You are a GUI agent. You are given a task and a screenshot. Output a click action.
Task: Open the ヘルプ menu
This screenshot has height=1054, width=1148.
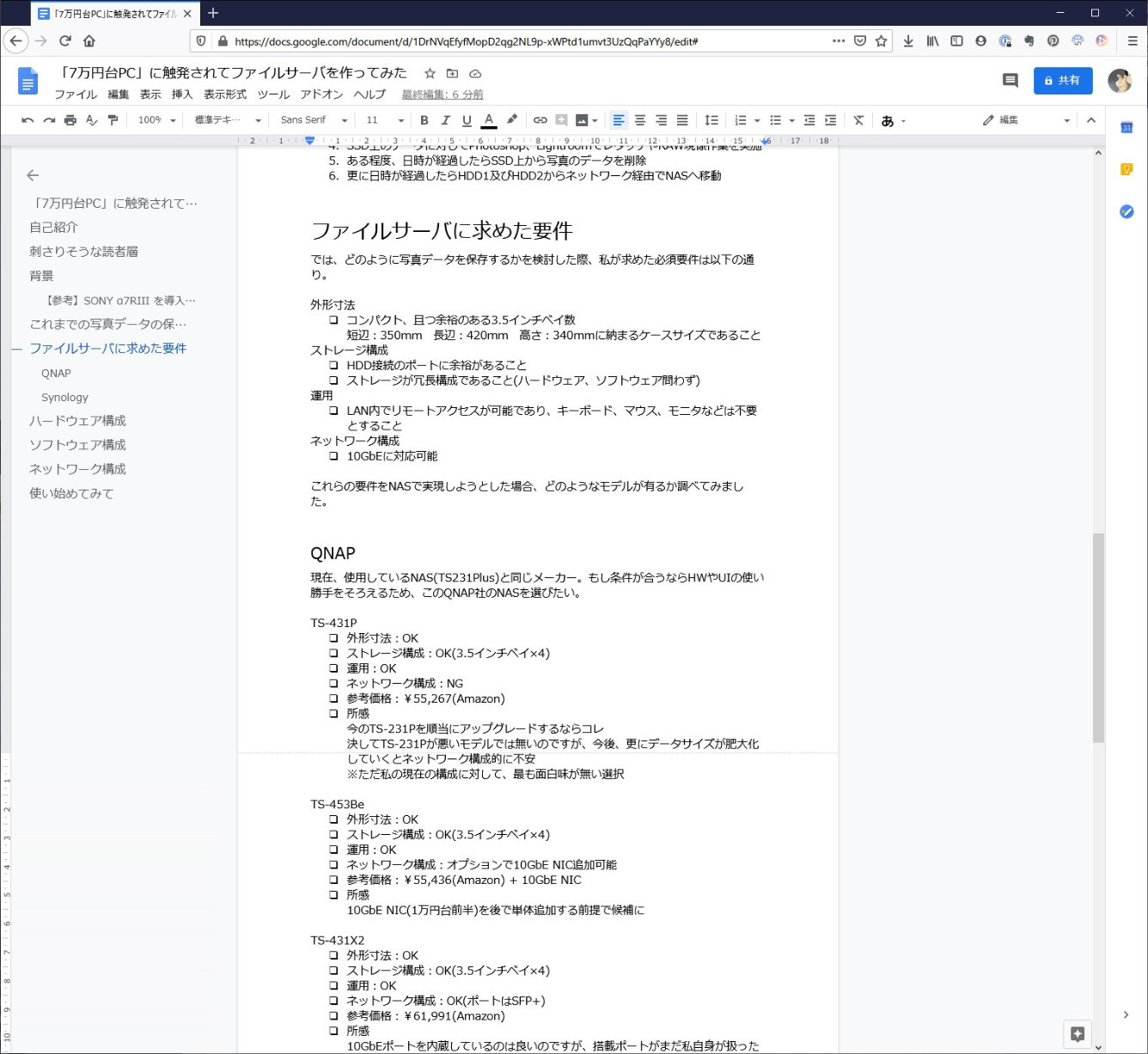pos(369,94)
